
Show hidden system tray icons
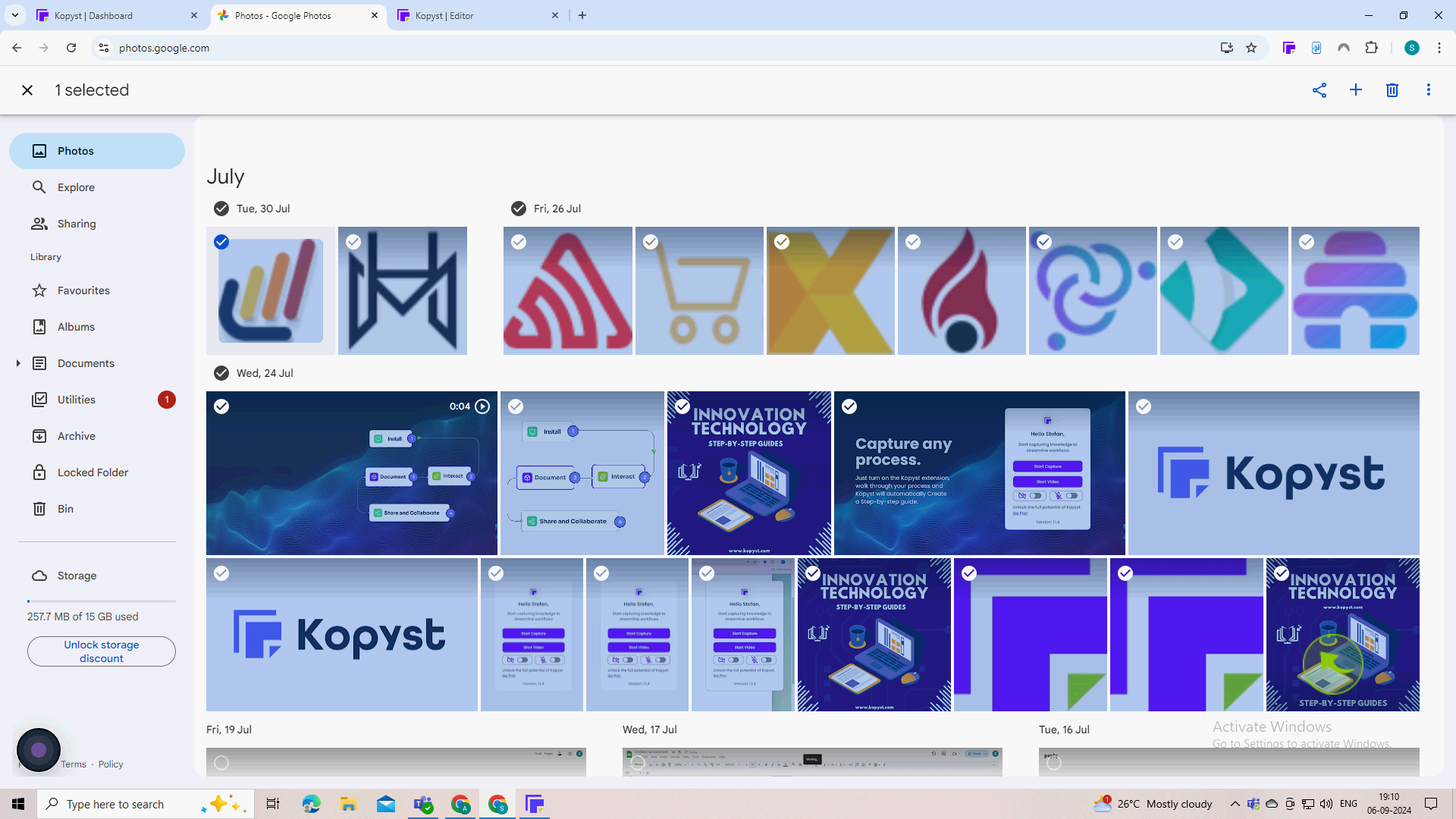click(1235, 804)
